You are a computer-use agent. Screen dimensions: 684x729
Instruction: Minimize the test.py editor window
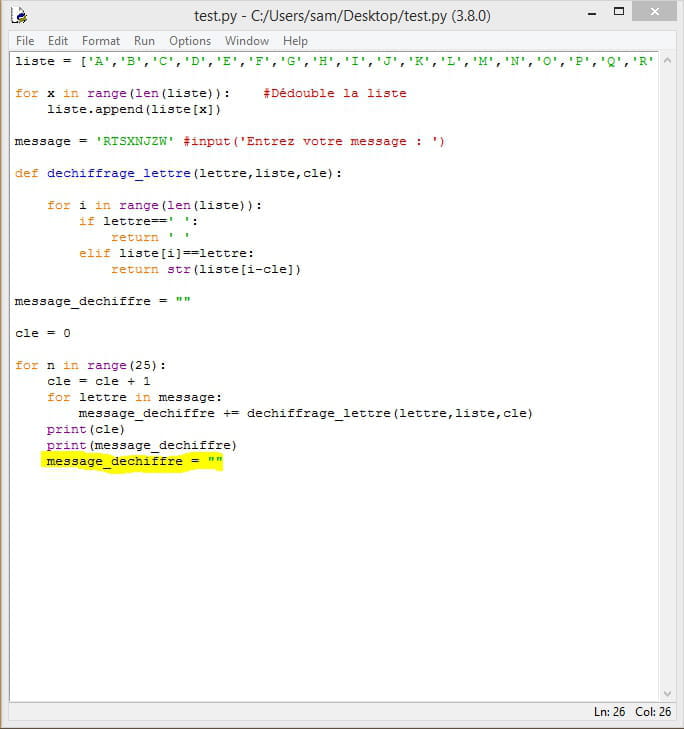tap(592, 13)
